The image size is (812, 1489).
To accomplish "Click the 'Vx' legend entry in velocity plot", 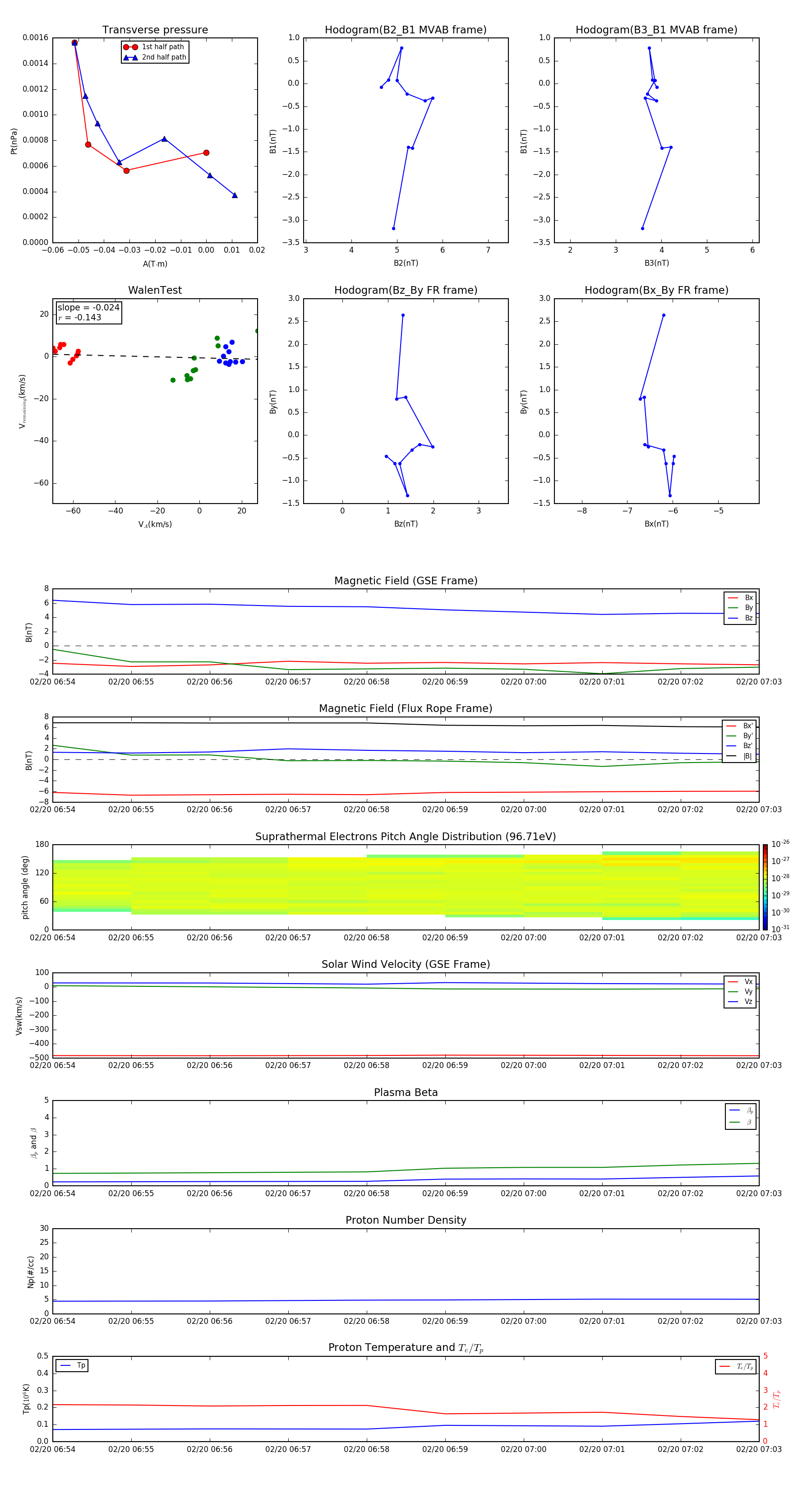I will click(741, 981).
